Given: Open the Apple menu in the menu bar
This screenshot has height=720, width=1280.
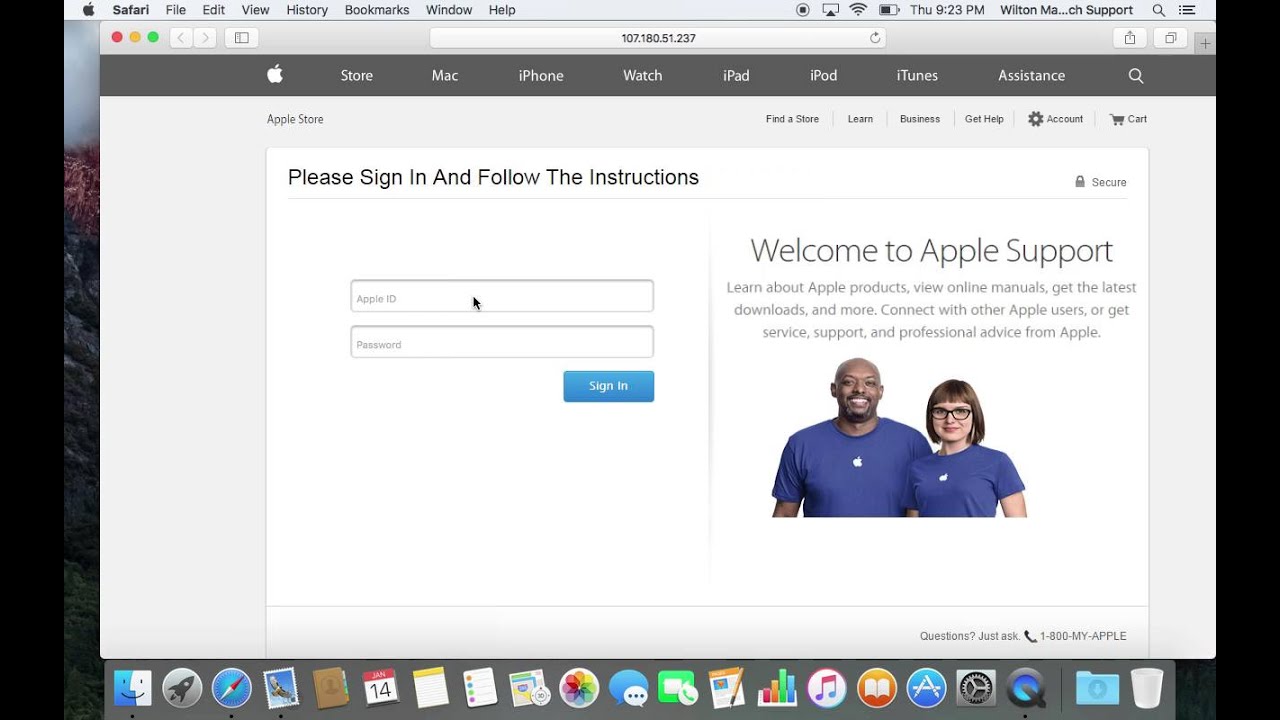Looking at the screenshot, I should pyautogui.click(x=88, y=10).
